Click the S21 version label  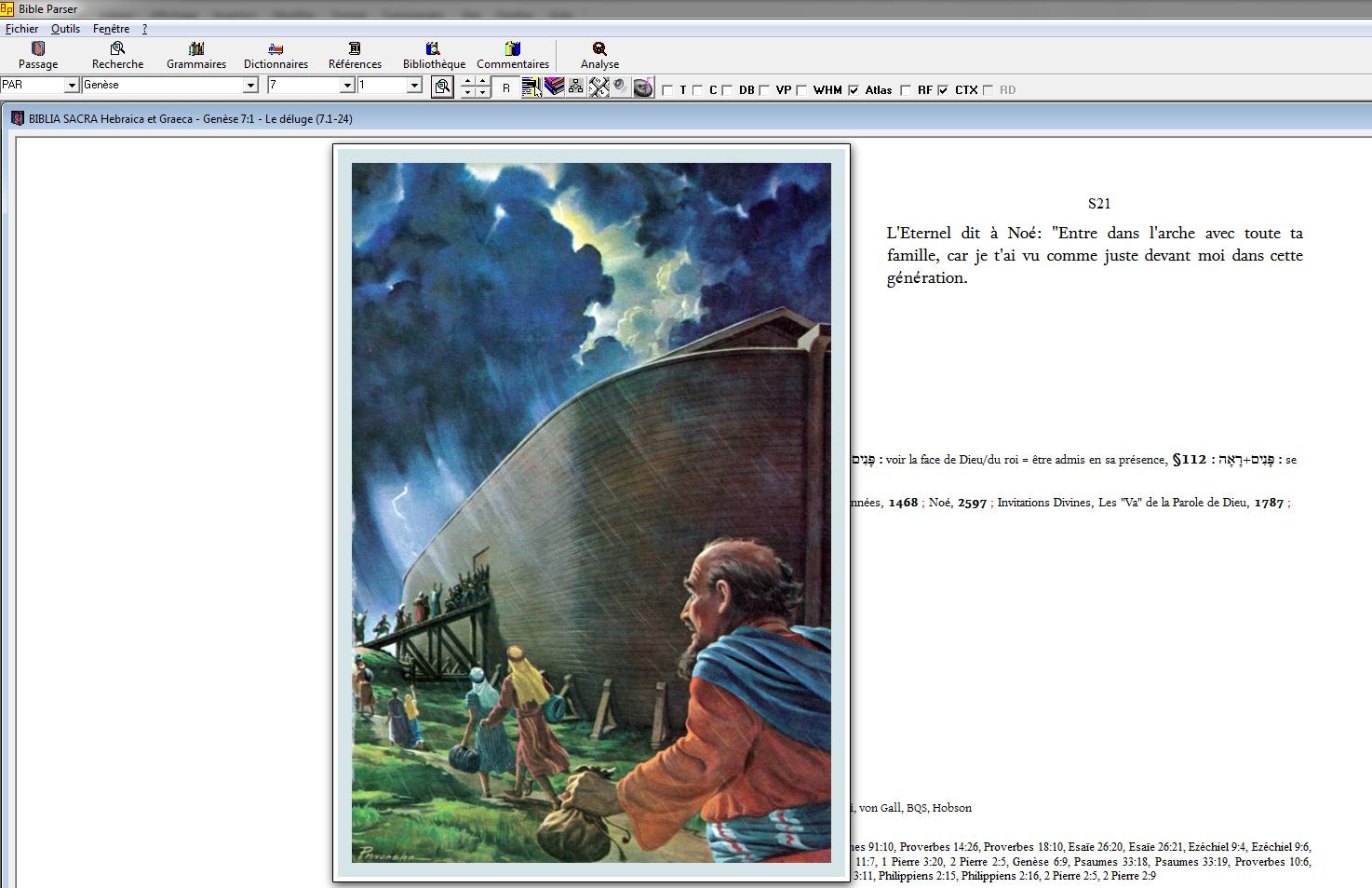click(x=1099, y=204)
